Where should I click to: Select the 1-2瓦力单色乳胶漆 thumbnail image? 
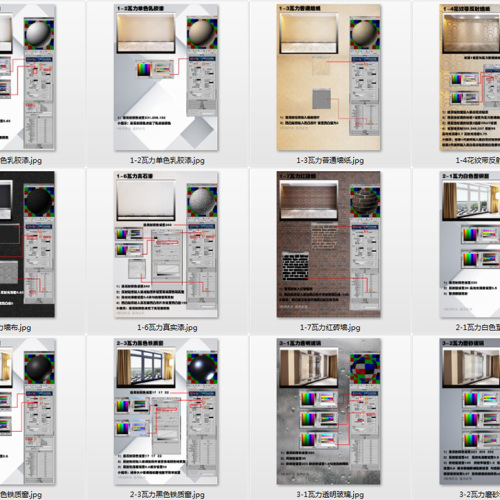pyautogui.click(x=166, y=77)
